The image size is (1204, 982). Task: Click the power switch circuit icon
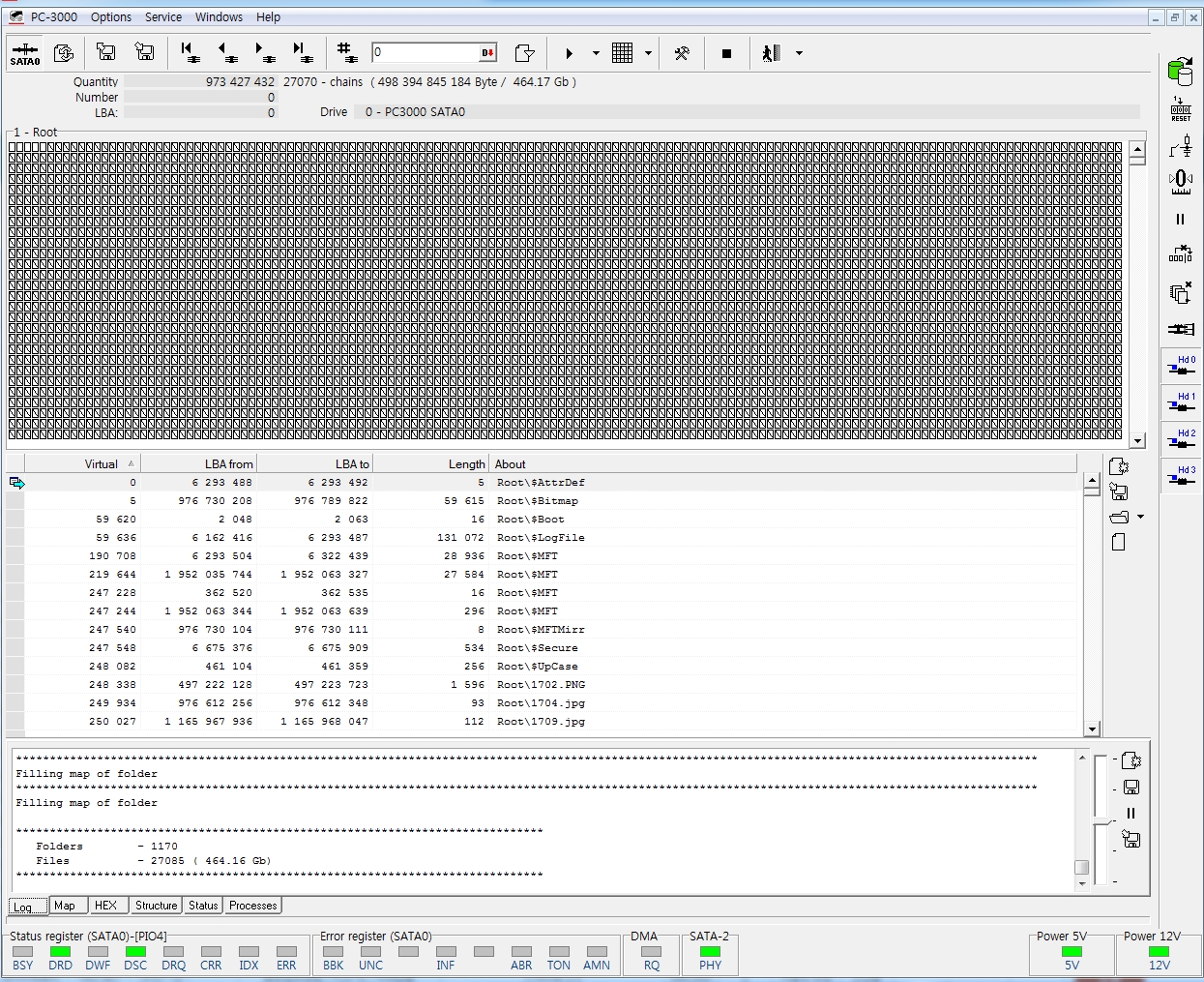pyautogui.click(x=1181, y=146)
